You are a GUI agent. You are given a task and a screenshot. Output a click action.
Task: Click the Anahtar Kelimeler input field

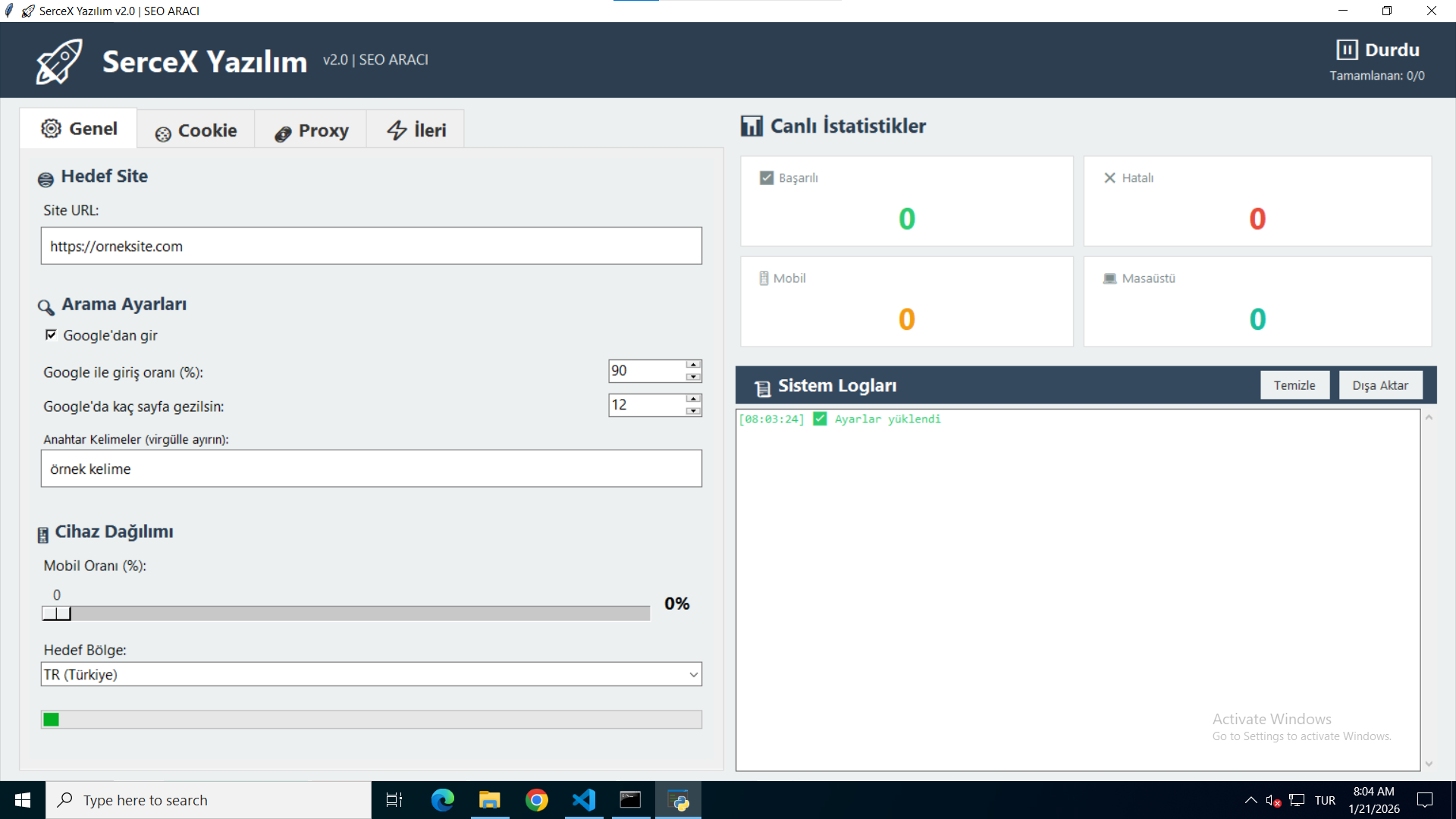click(372, 469)
